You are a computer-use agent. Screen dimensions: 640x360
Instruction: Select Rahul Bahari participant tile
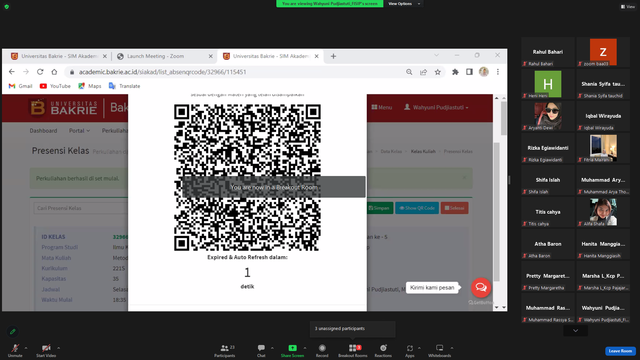coord(548,52)
